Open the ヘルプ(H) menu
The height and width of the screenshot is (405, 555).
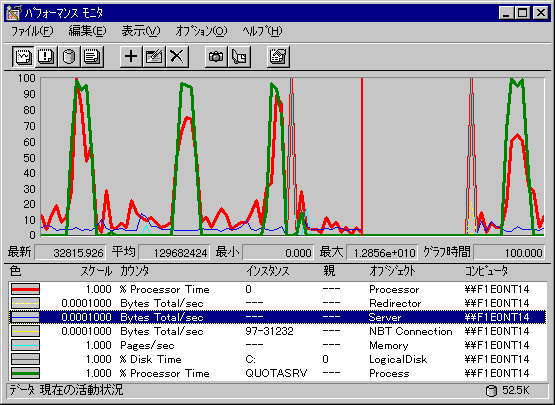(x=262, y=31)
